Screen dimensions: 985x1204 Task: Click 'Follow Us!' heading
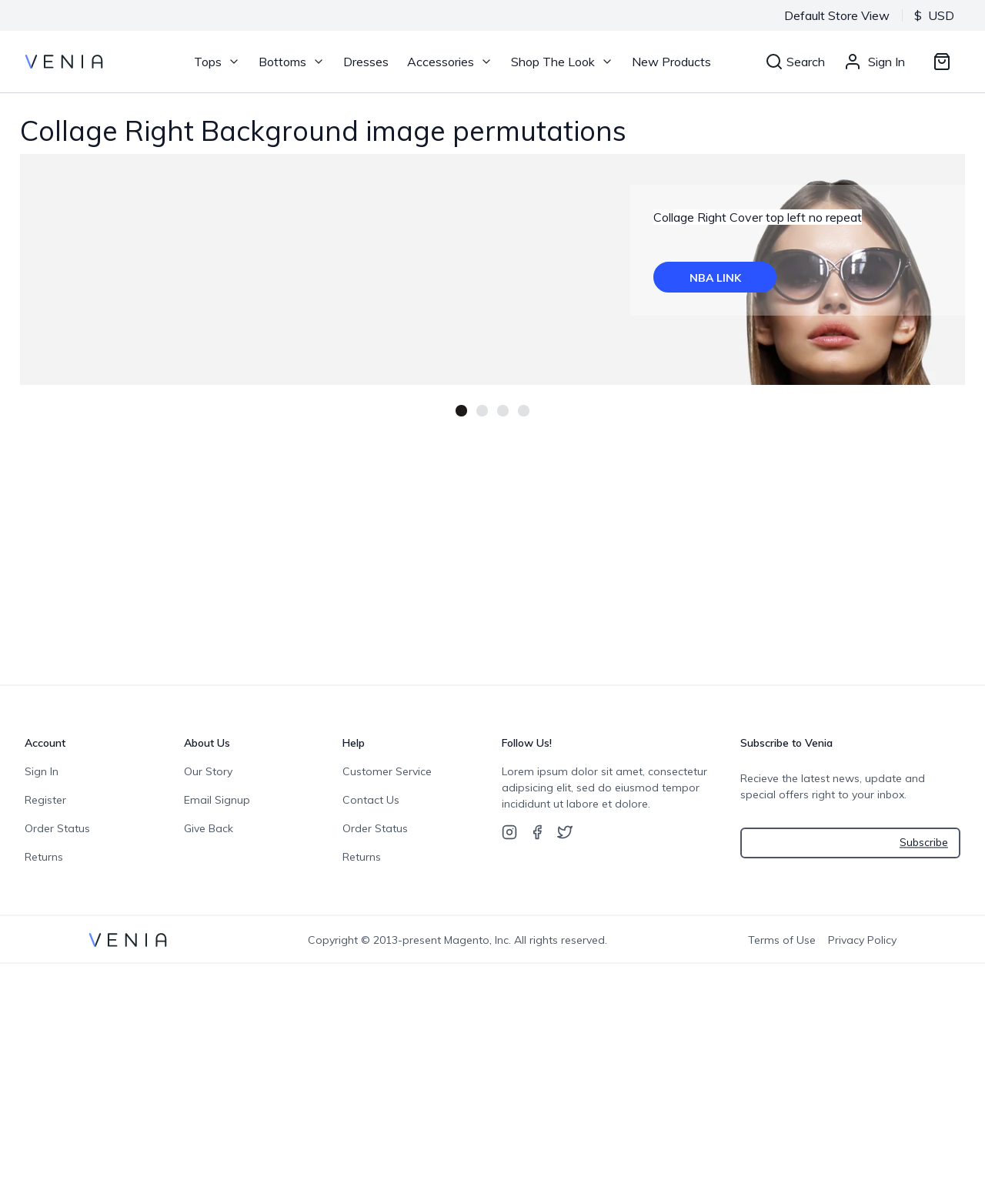coord(526,743)
